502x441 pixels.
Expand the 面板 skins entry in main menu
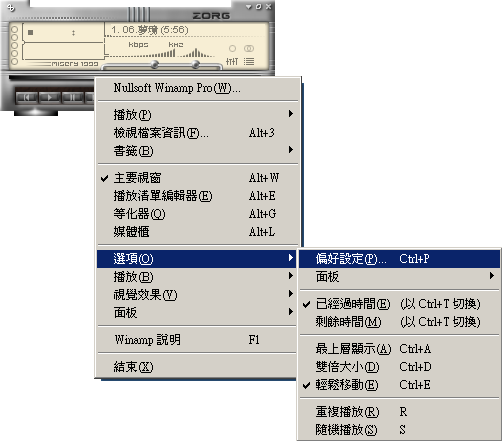coord(197,313)
